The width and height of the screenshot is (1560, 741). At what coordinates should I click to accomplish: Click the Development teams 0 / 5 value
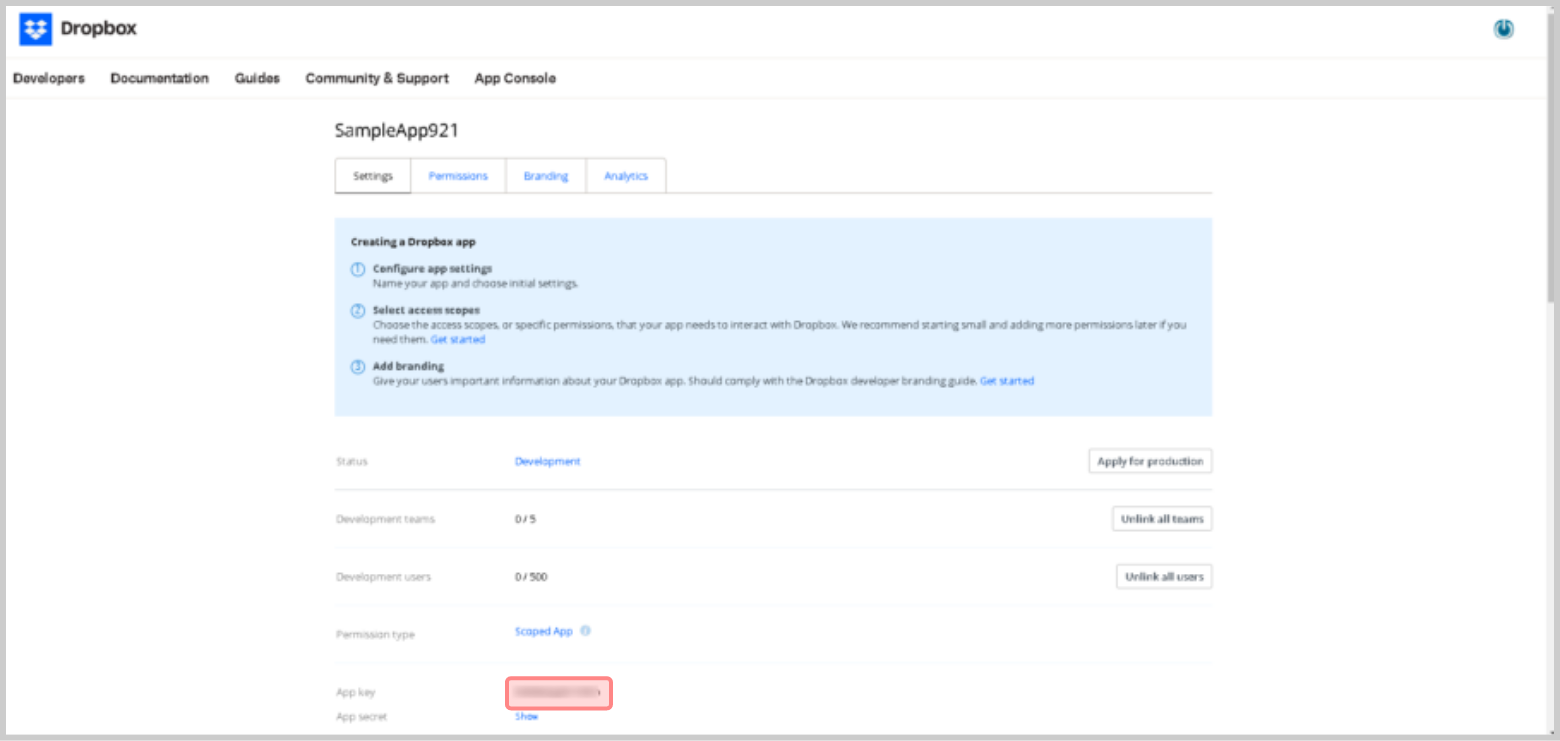[x=525, y=519]
